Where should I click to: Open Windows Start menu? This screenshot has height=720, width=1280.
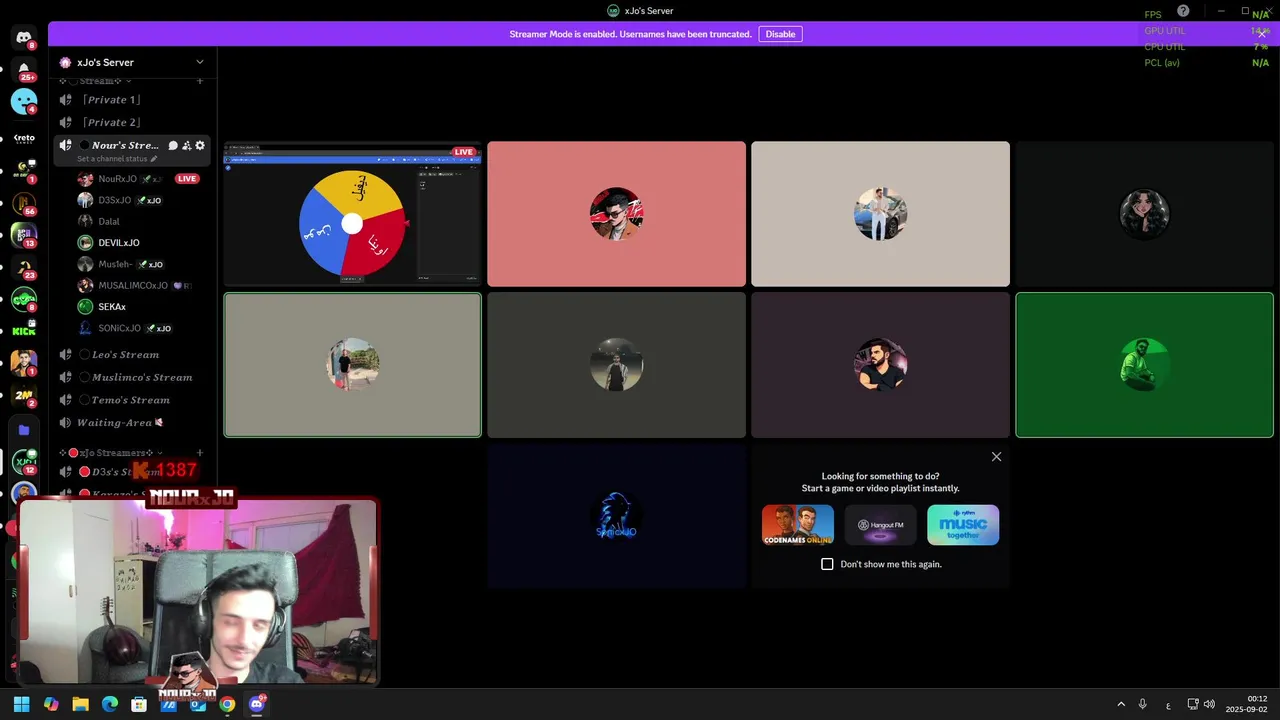(x=22, y=704)
